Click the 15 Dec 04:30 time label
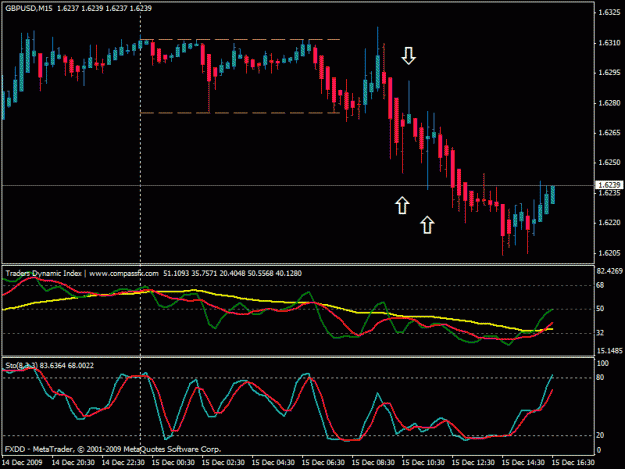The image size is (625, 469). [x=273, y=463]
